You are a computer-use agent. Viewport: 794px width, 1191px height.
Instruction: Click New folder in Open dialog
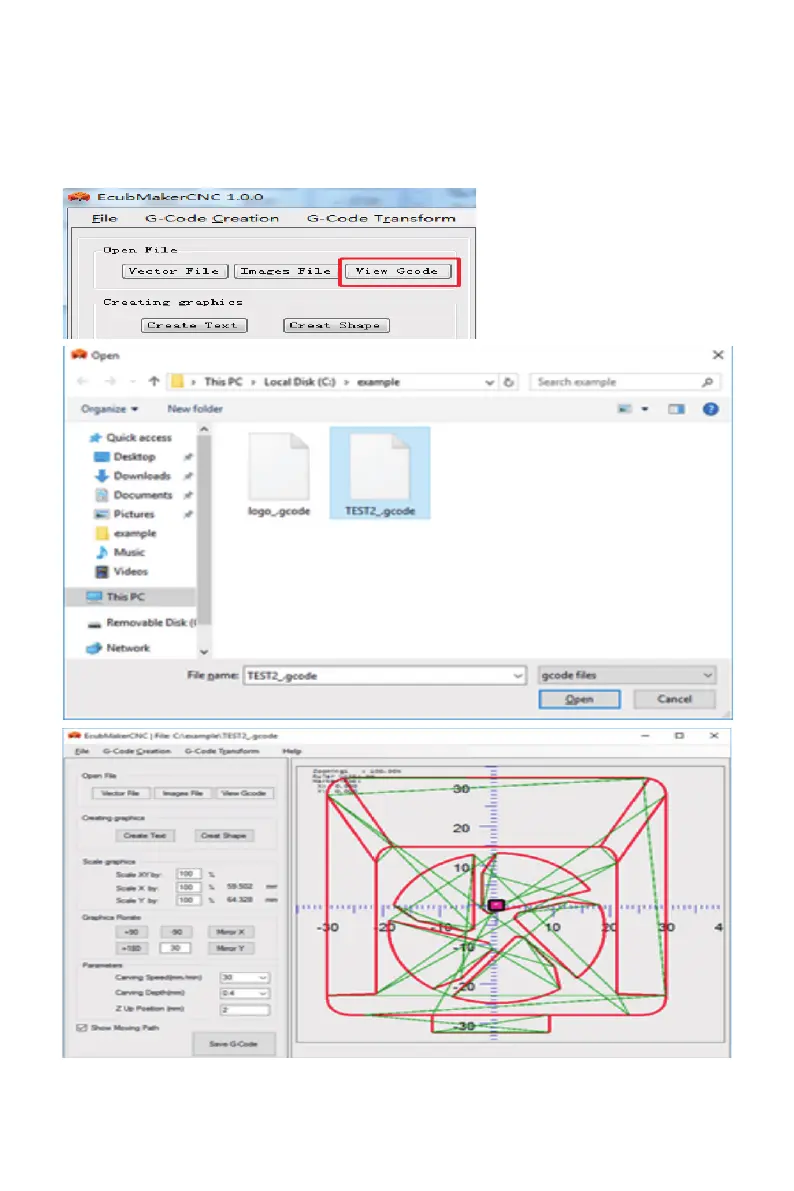[195, 409]
